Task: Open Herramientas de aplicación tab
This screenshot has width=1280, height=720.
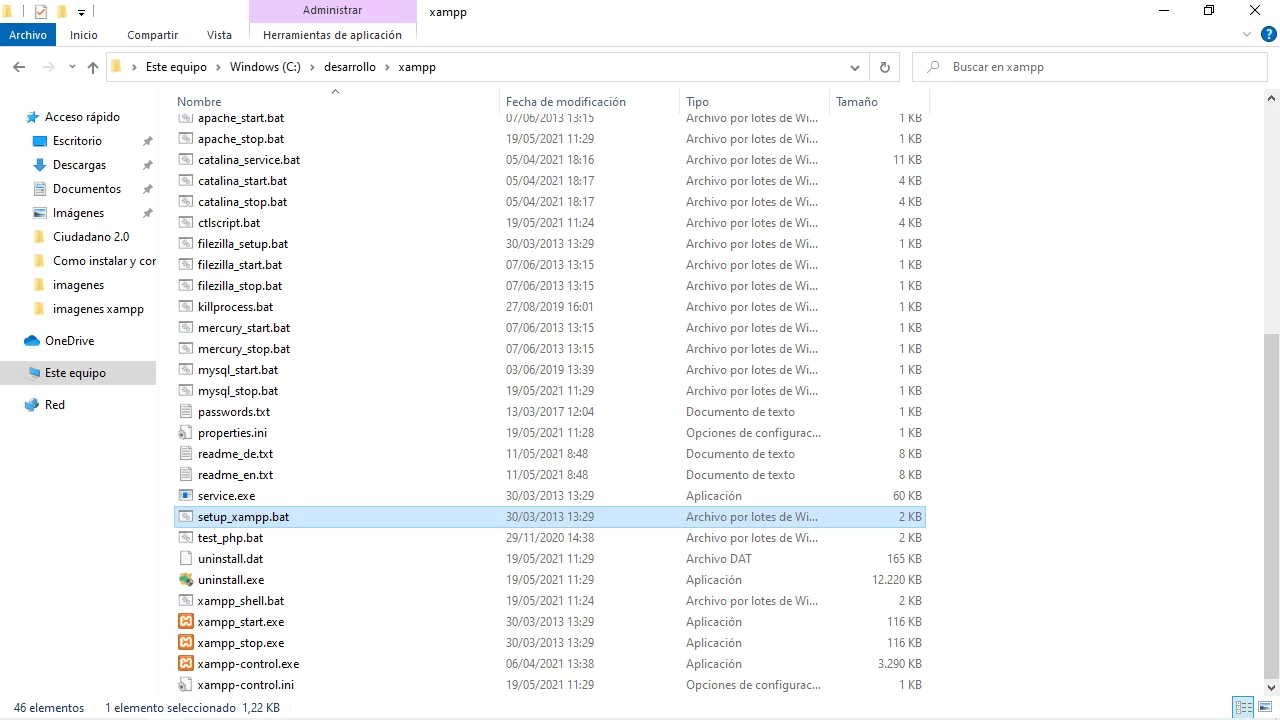Action: click(x=332, y=34)
